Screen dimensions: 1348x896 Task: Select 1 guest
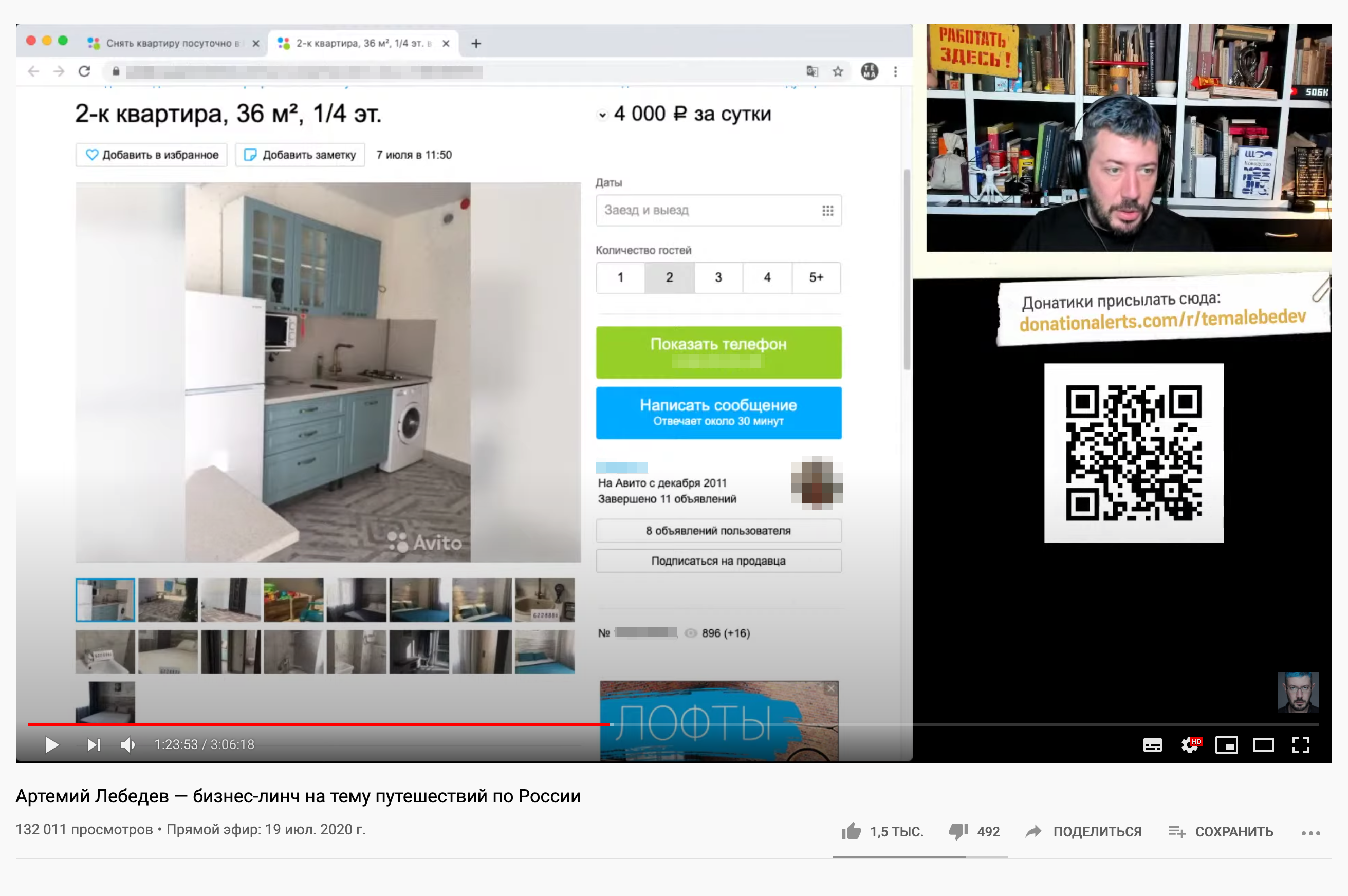[x=621, y=278]
